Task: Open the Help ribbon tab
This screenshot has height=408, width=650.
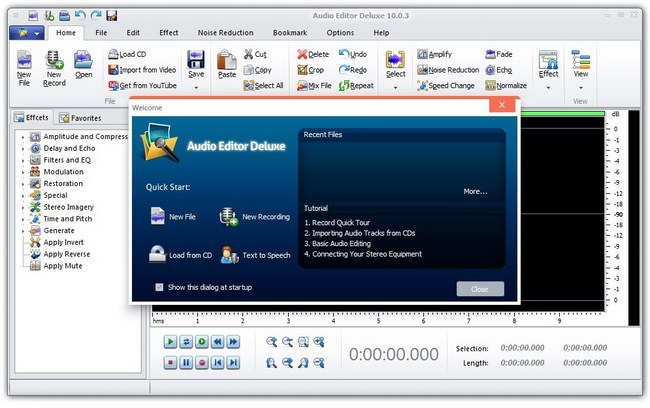Action: pos(381,33)
